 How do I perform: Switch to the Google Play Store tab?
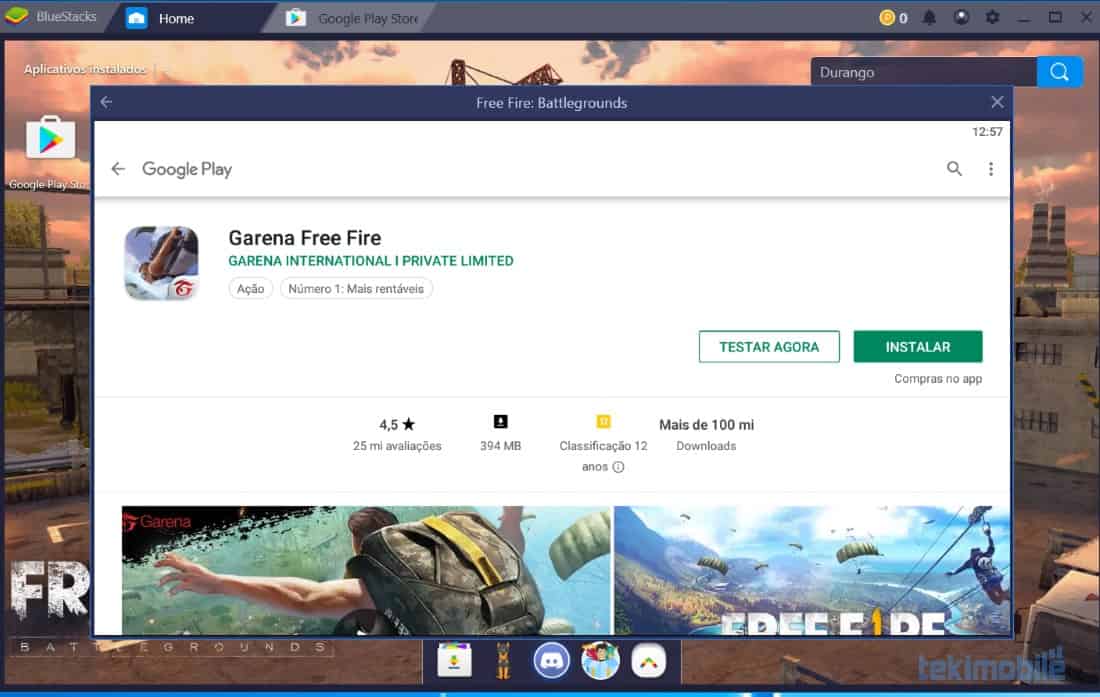coord(353,18)
